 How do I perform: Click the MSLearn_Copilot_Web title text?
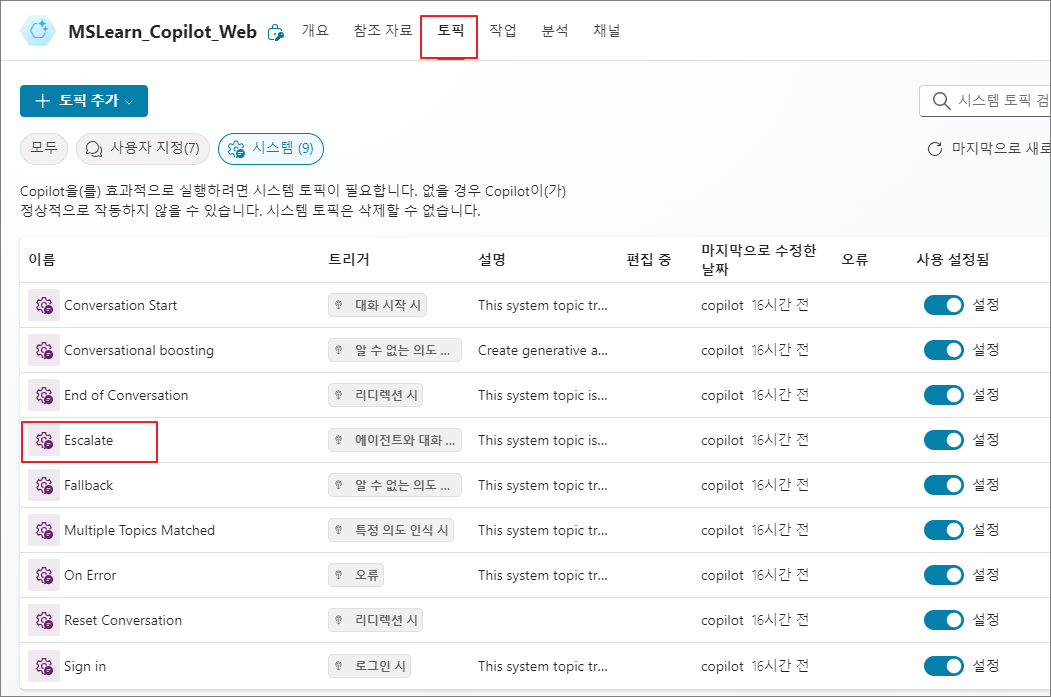coord(162,31)
